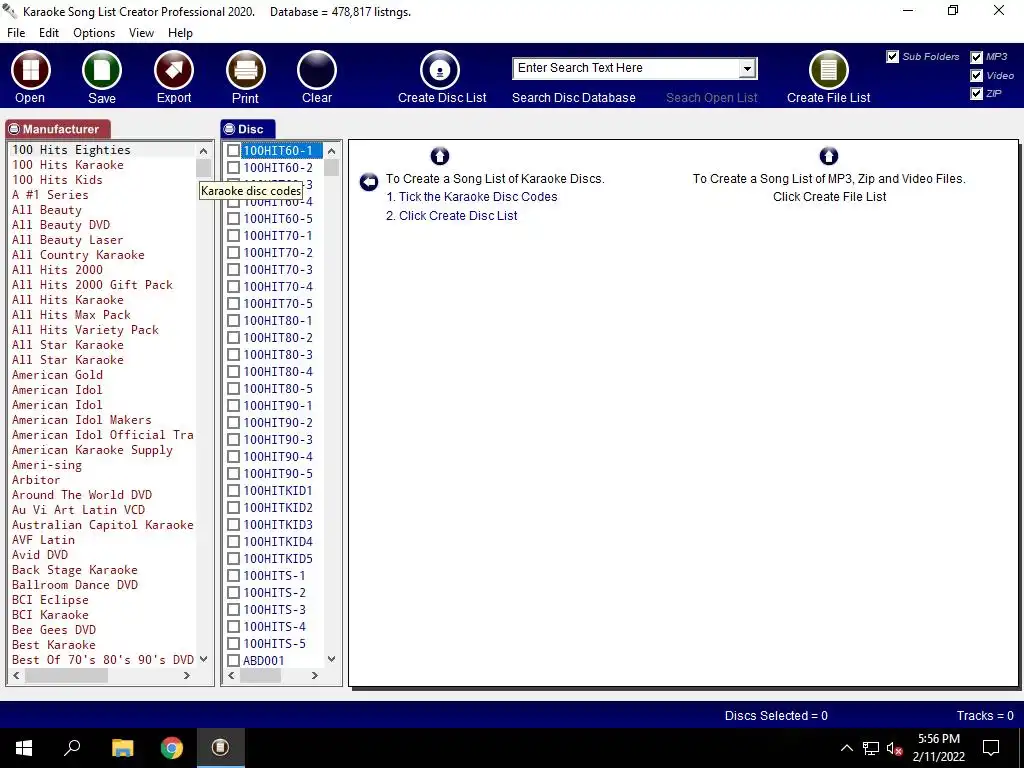Screen dimensions: 1024x768
Task: Click Seach Open List label
Action: [x=711, y=98]
